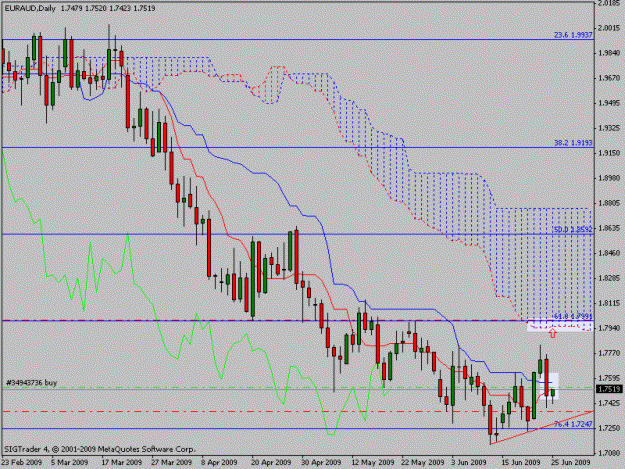The image size is (625, 469).
Task: Click the 1.8115 price axis value
Action: [609, 303]
